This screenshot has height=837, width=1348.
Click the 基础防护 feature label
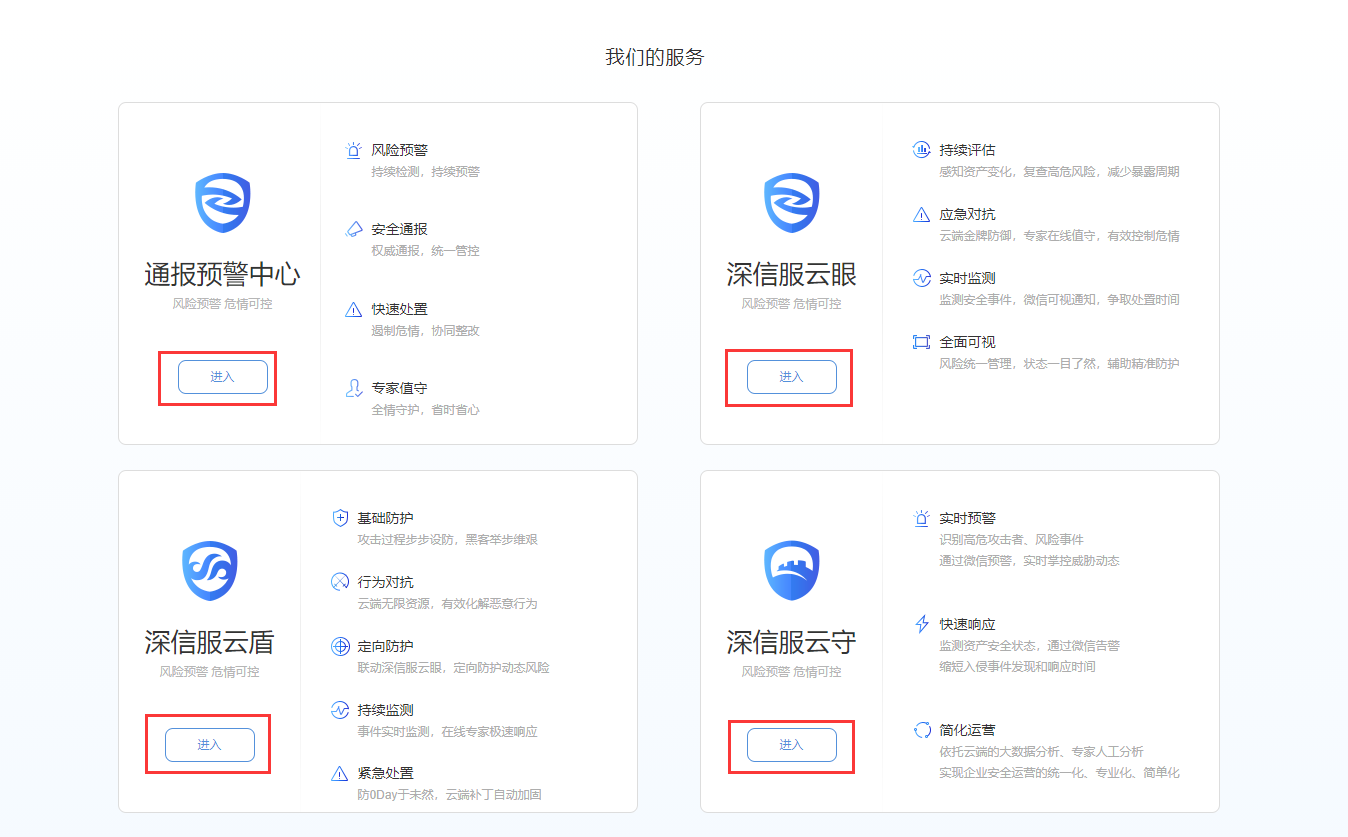385,518
